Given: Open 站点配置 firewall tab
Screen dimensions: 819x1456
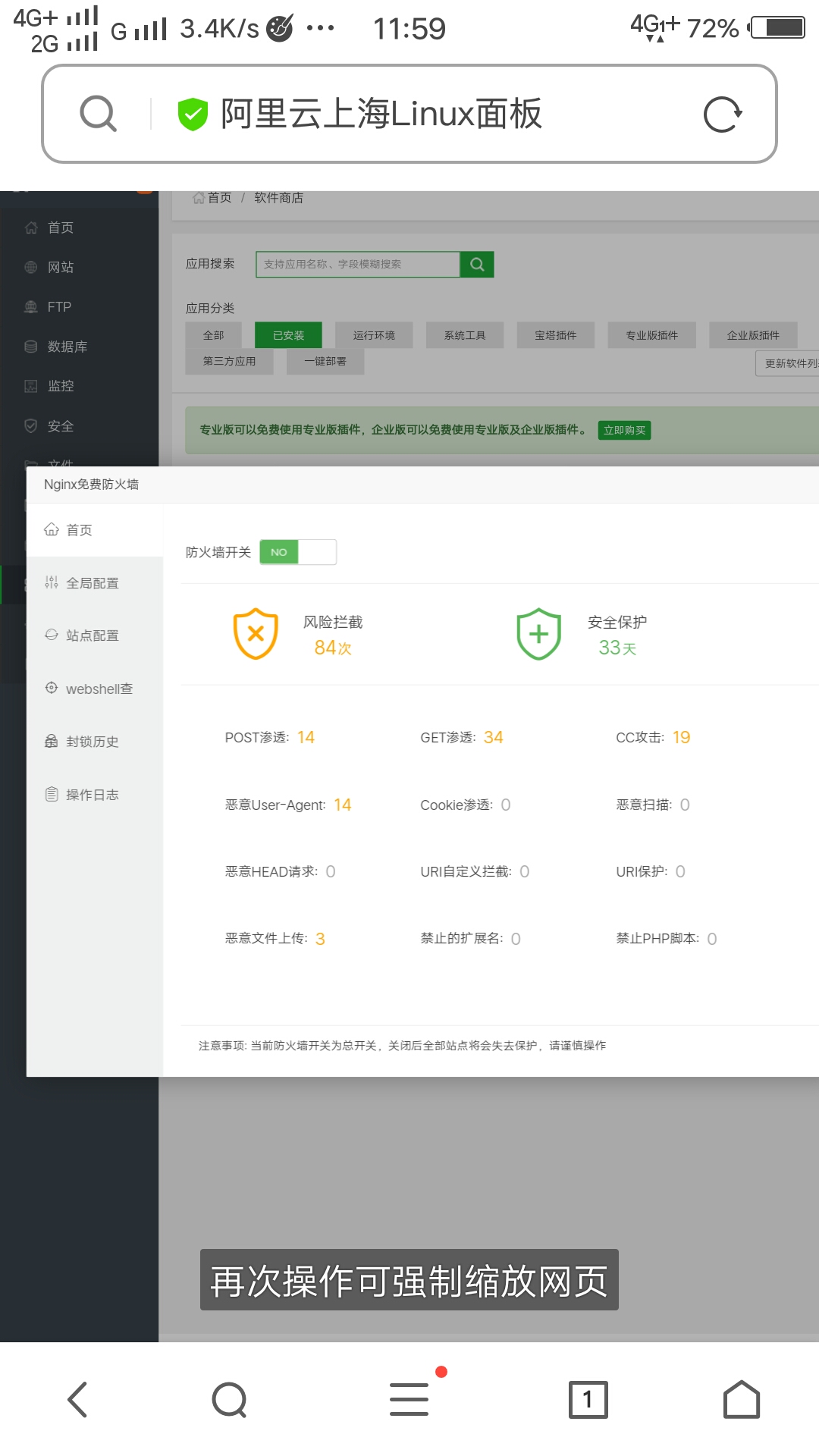Looking at the screenshot, I should coord(95,635).
